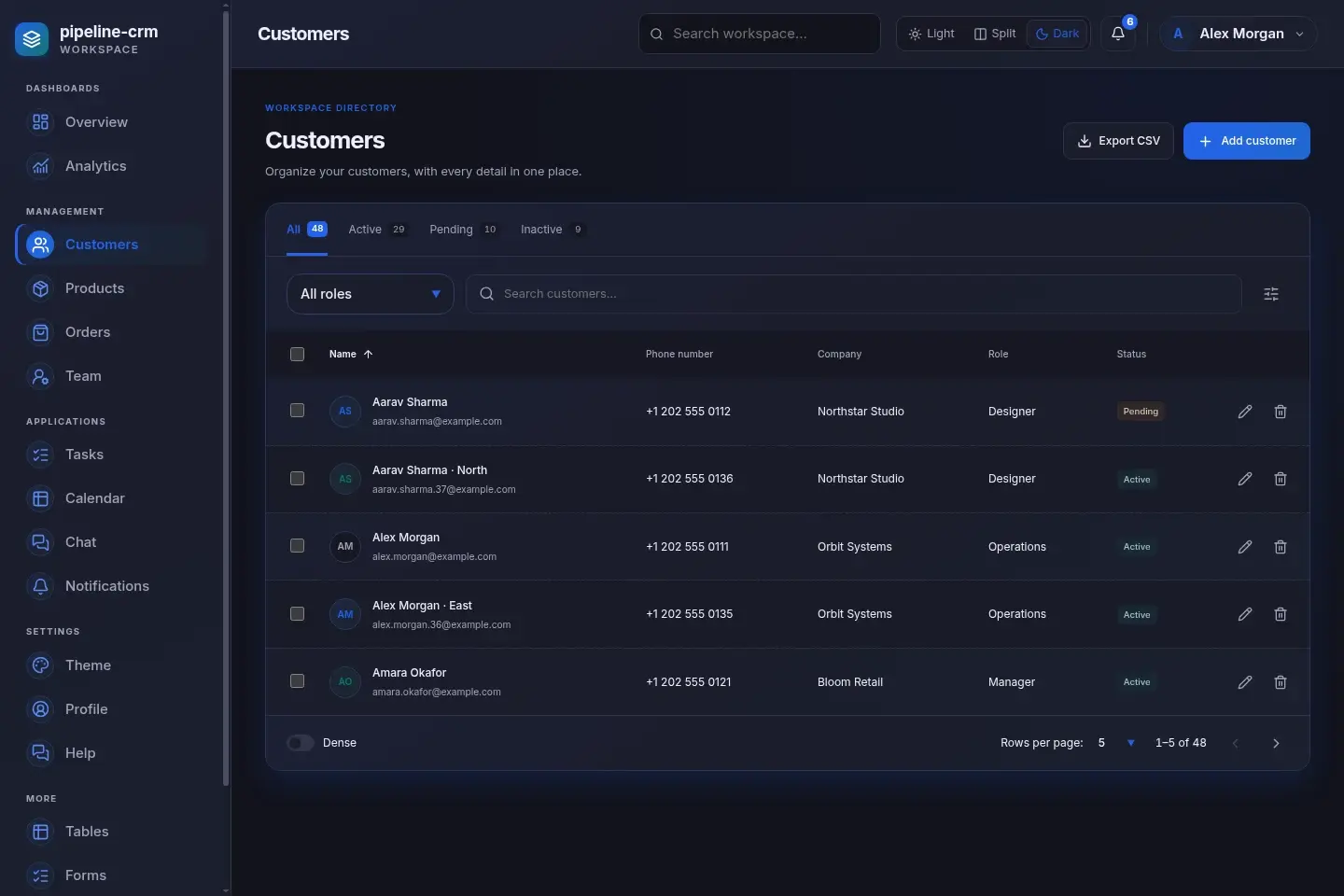Check the Amara Okafor row checkbox
The width and height of the screenshot is (1344, 896).
click(x=297, y=680)
